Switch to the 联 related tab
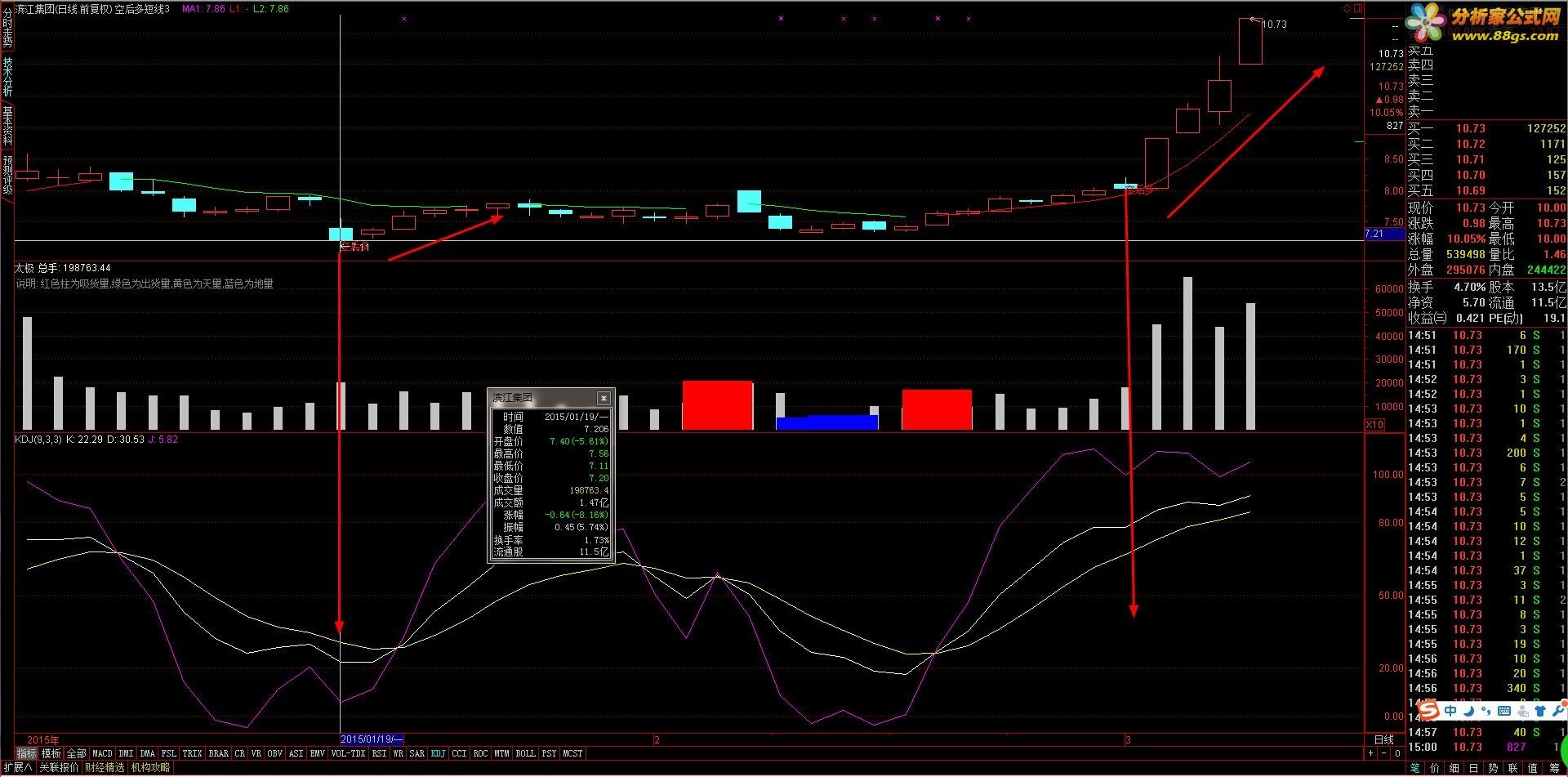This screenshot has height=777, width=1568. coord(1512,768)
